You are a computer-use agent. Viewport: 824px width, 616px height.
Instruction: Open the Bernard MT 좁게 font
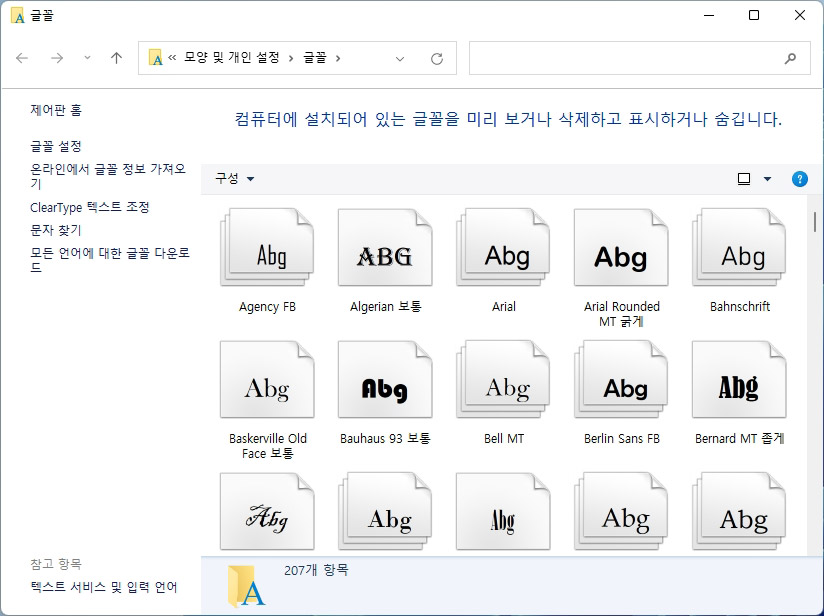pos(739,380)
